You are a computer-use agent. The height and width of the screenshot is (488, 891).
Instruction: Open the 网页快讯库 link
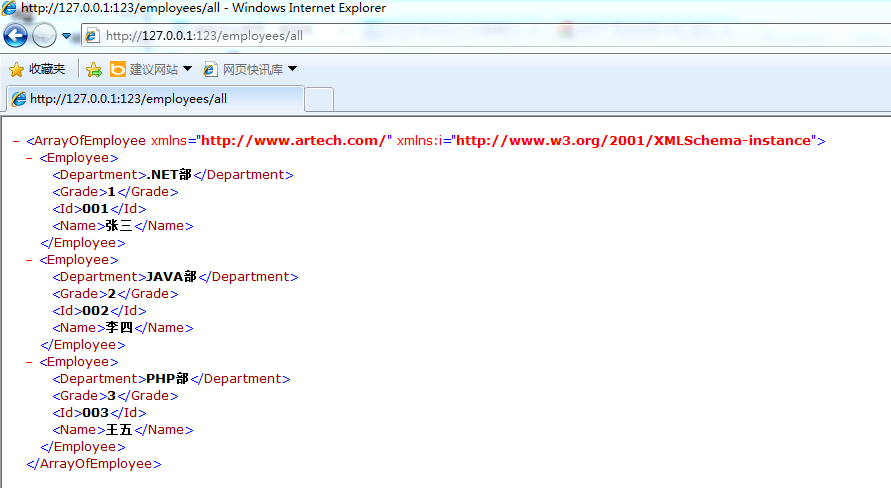point(252,69)
